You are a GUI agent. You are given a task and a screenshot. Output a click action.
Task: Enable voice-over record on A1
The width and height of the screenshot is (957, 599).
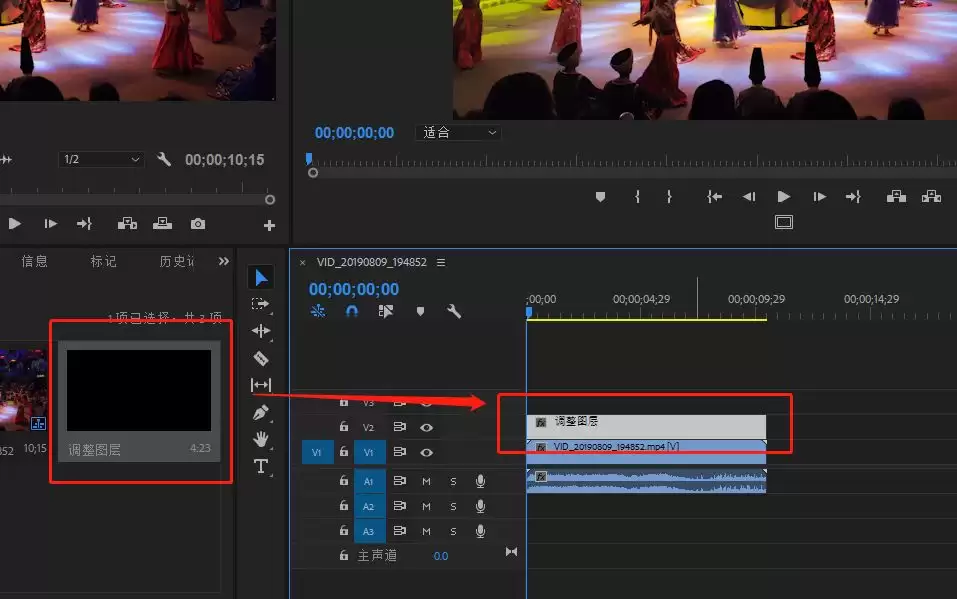pyautogui.click(x=480, y=482)
